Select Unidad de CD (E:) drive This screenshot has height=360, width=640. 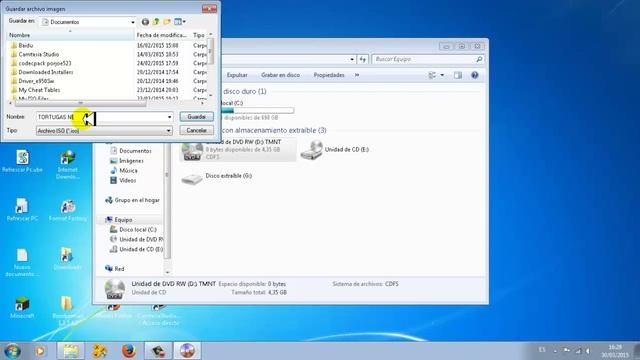pyautogui.click(x=335, y=149)
